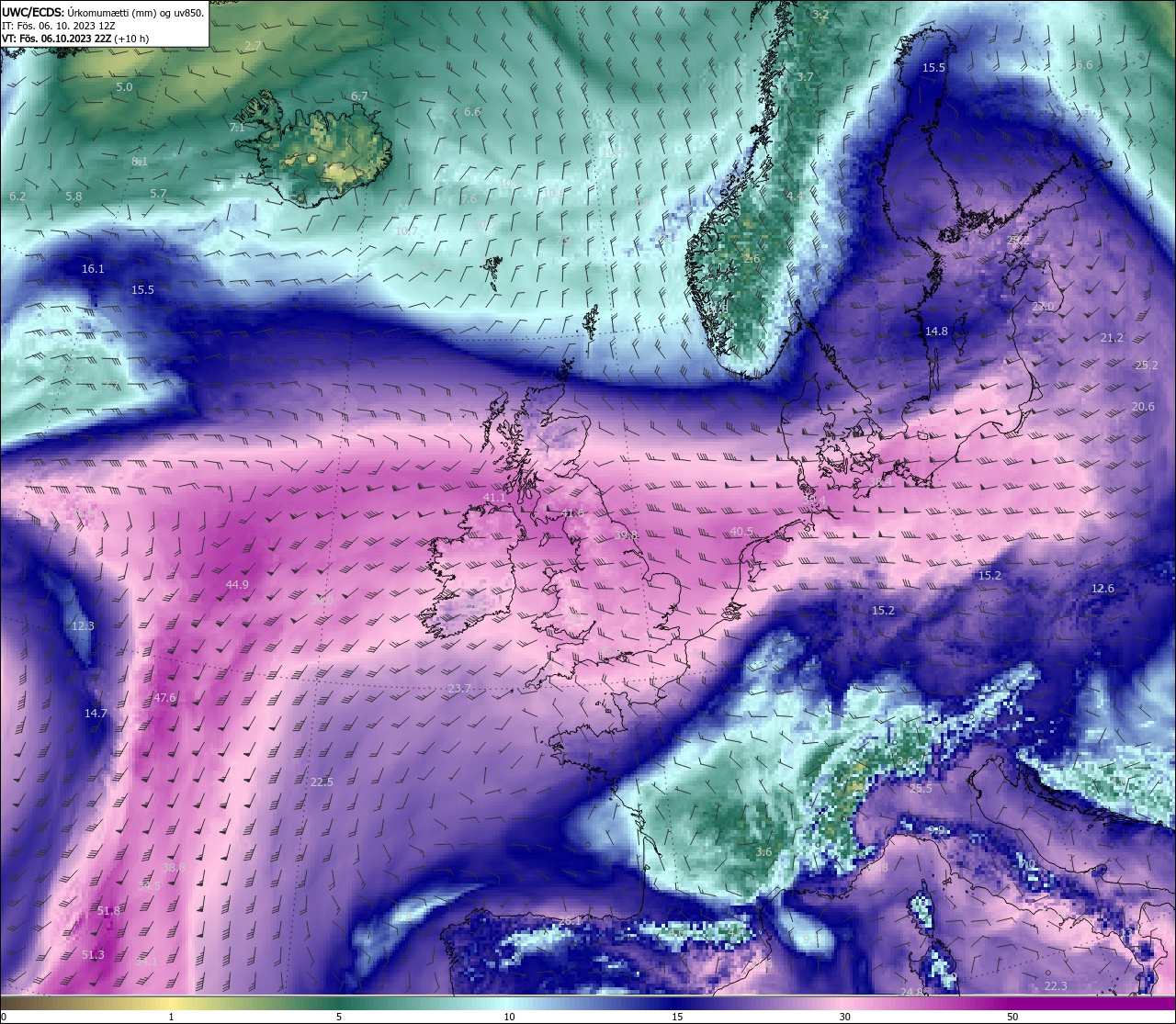
Task: Click the 25.2 value at the right edge
Action: [x=1147, y=366]
